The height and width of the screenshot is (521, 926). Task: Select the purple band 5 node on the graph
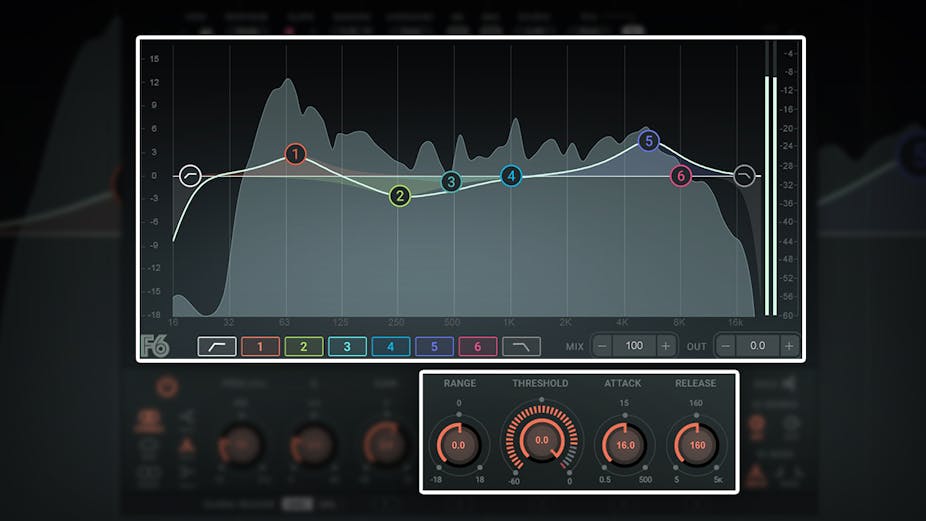649,141
